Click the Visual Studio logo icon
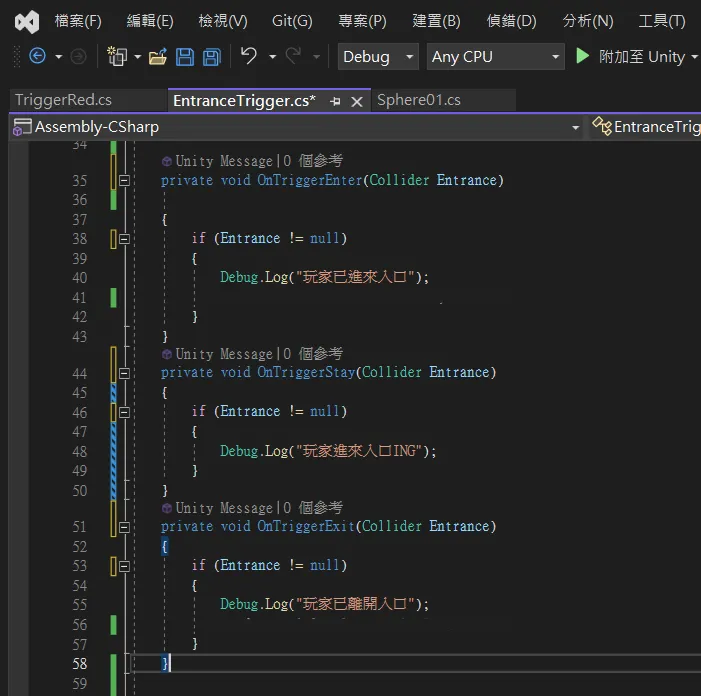The image size is (701, 696). click(27, 21)
